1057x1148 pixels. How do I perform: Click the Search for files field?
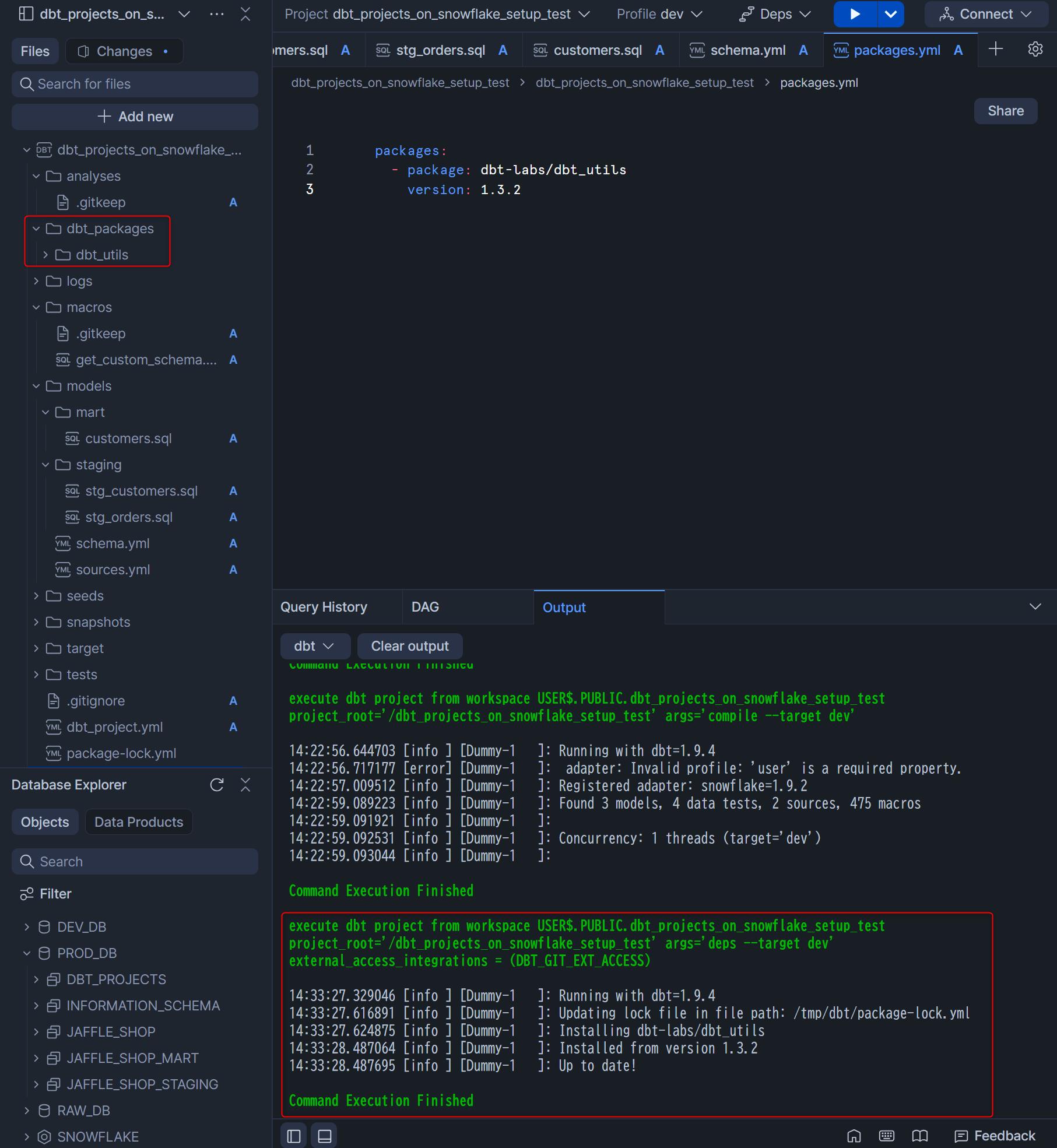tap(135, 84)
